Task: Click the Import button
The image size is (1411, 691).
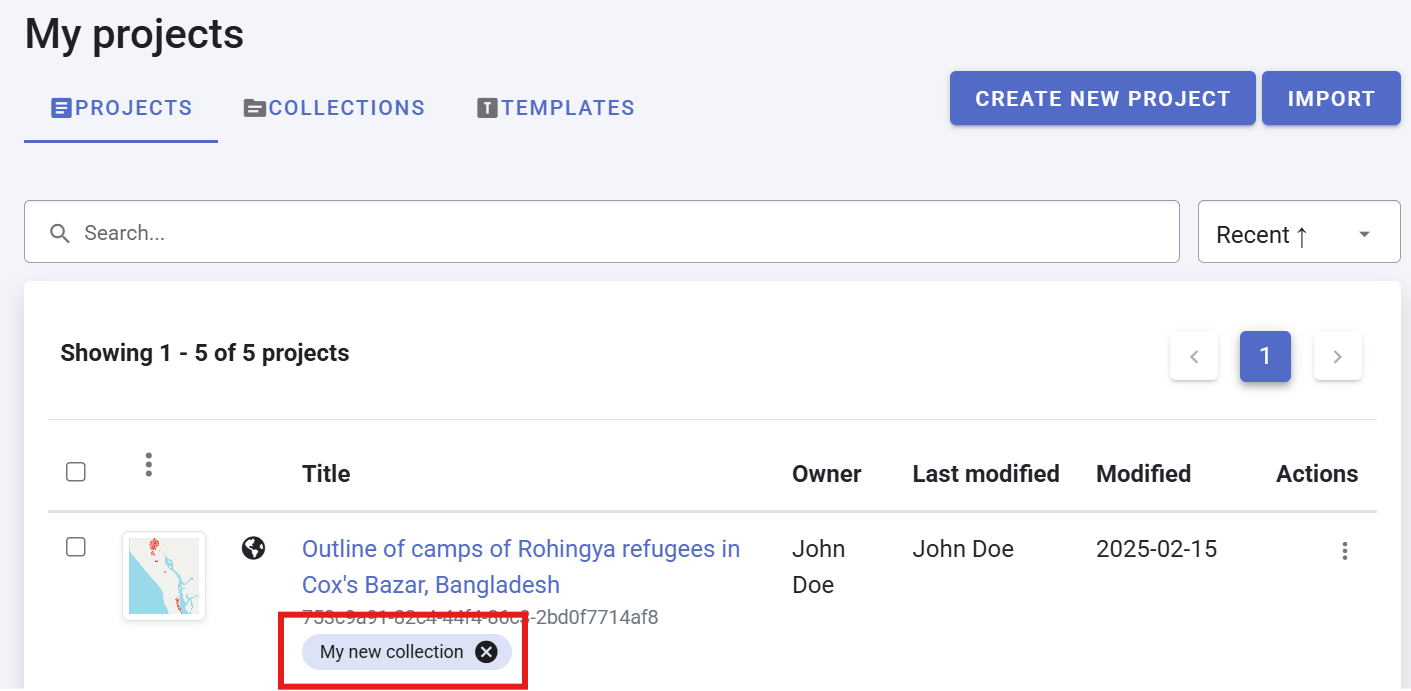Action: click(x=1331, y=99)
